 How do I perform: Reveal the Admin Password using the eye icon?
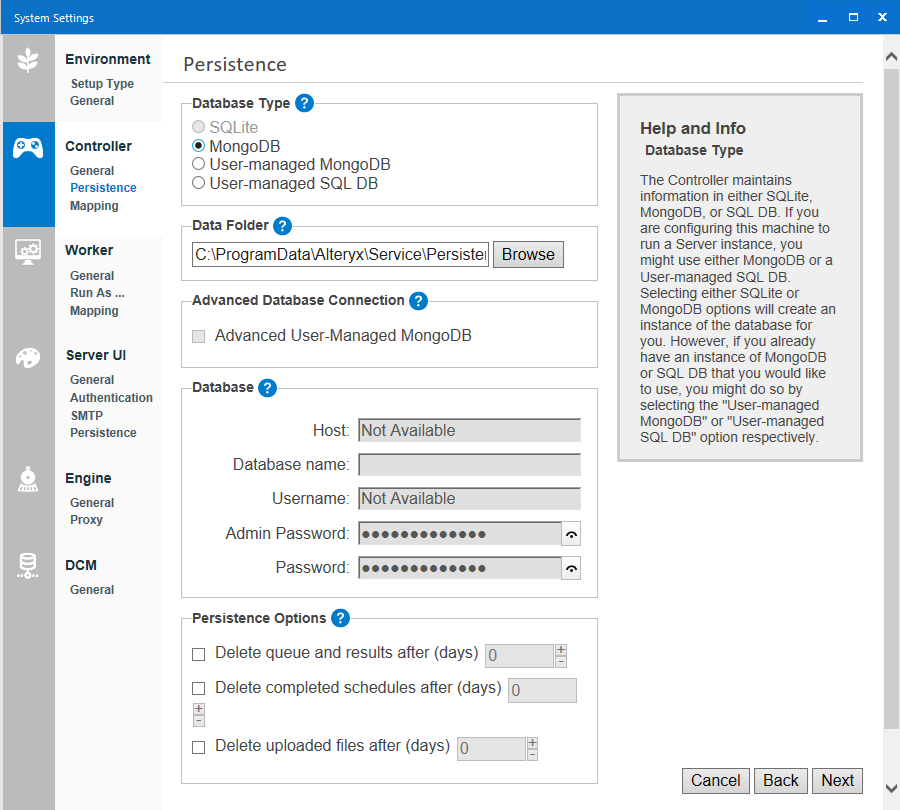[571, 533]
